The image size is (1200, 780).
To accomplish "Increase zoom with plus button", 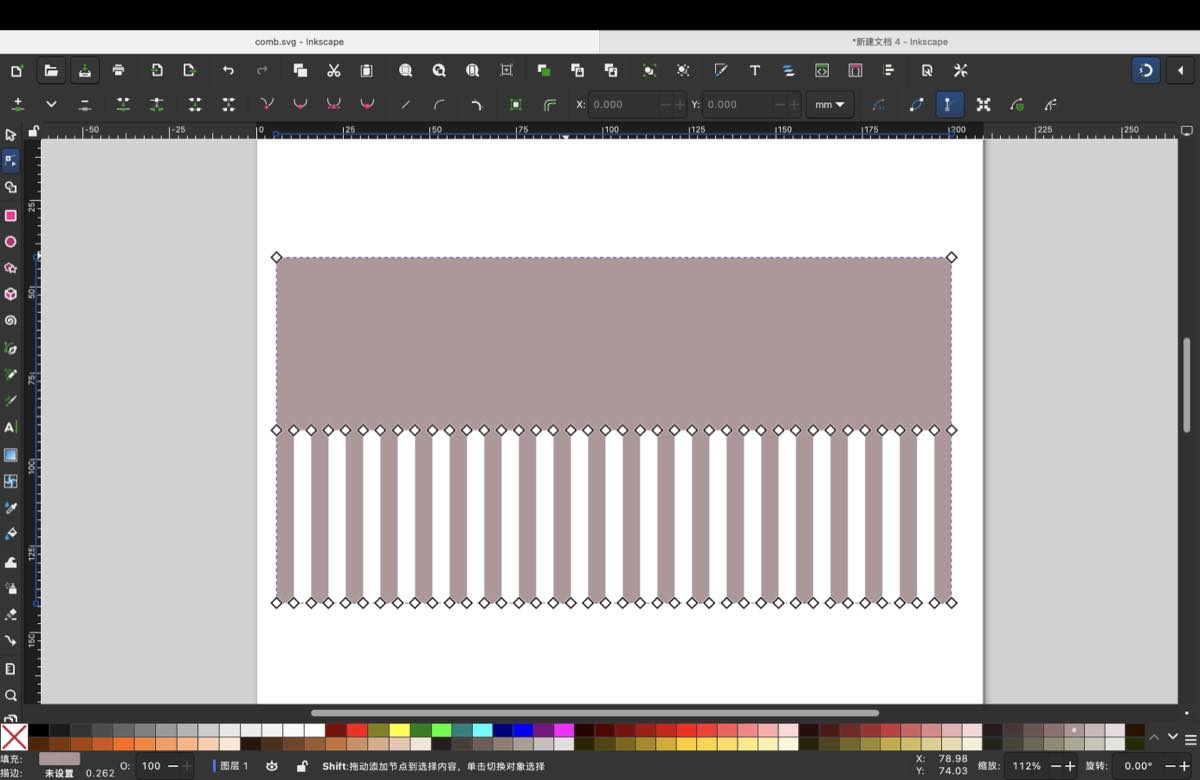I will (1071, 766).
